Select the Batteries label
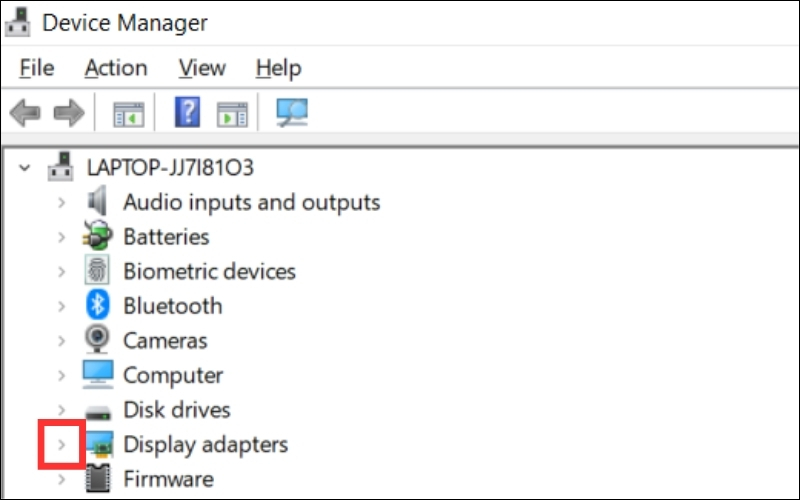800x500 pixels. coord(166,237)
